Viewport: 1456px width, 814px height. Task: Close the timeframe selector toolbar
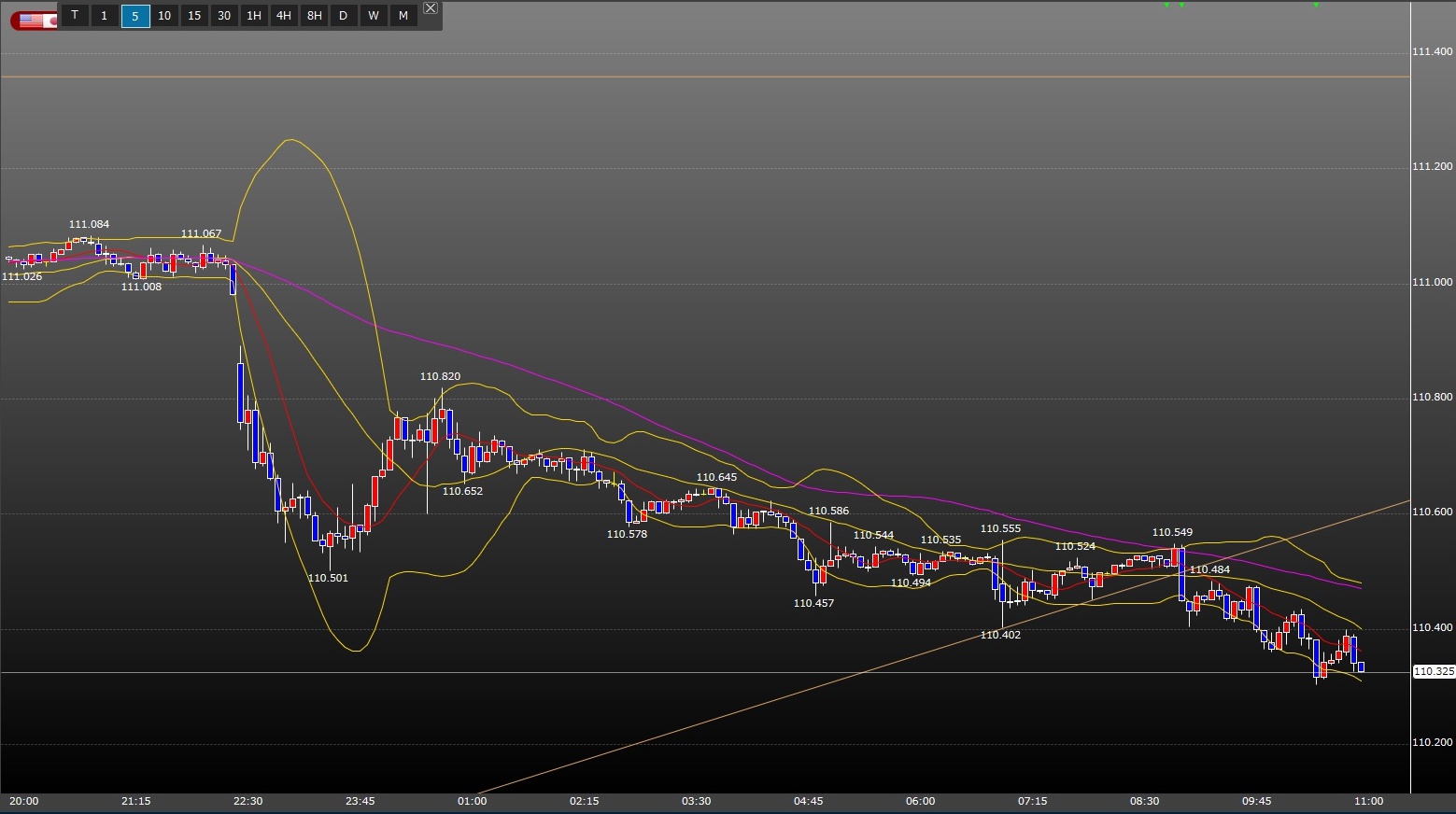tap(430, 7)
